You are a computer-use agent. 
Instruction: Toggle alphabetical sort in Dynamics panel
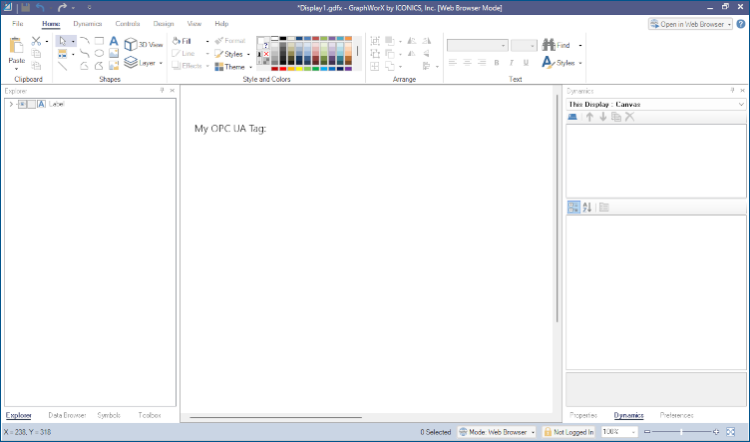tap(587, 207)
